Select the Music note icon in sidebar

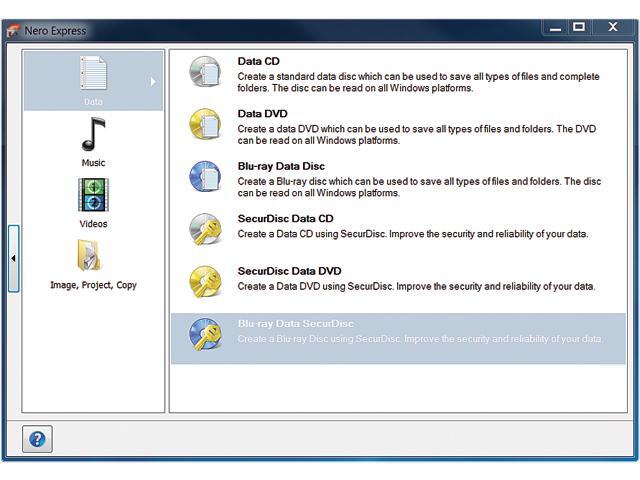(93, 134)
